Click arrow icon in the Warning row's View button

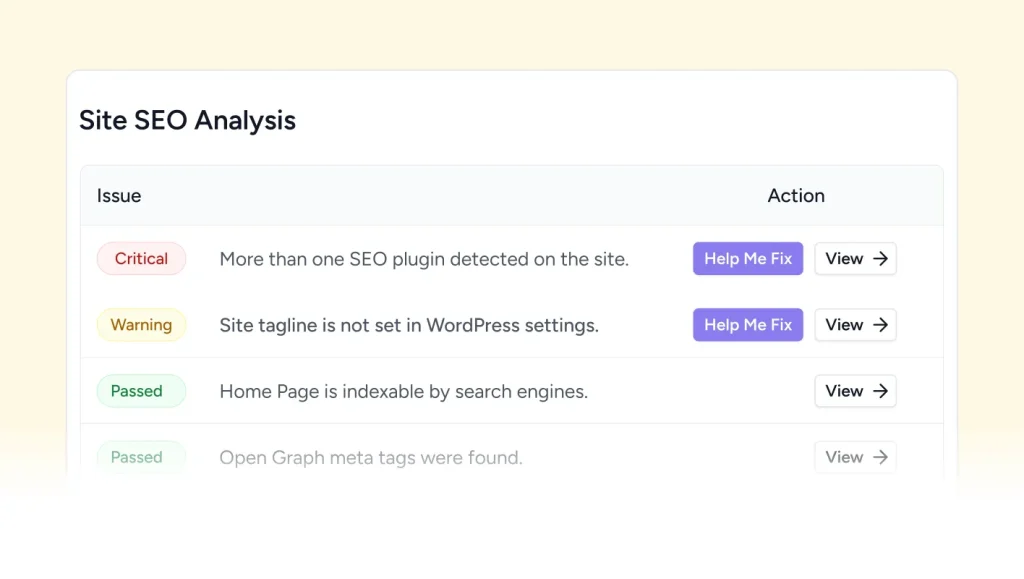[x=880, y=325]
